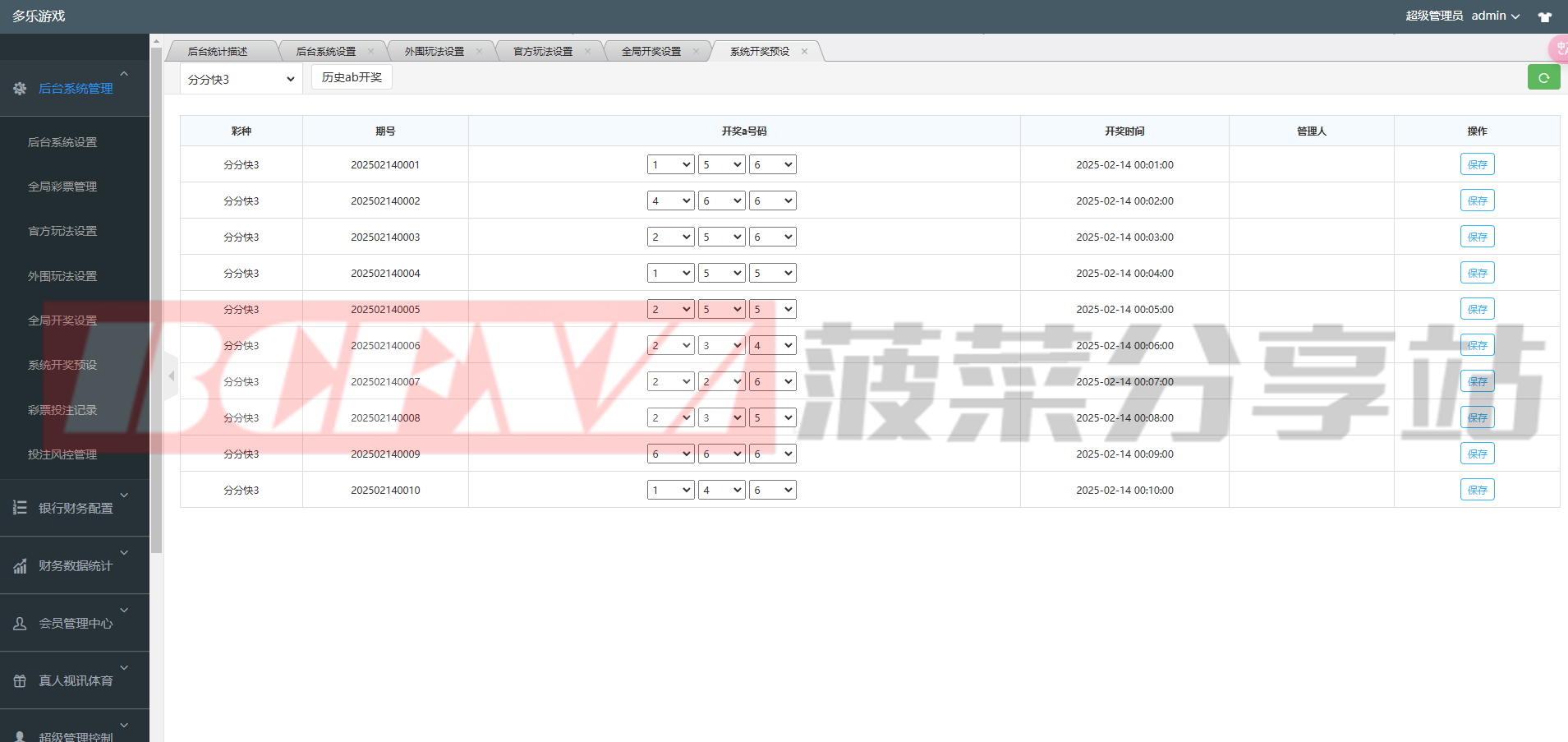The height and width of the screenshot is (742, 1568).
Task: Click the green refresh icon button
Action: (1543, 77)
